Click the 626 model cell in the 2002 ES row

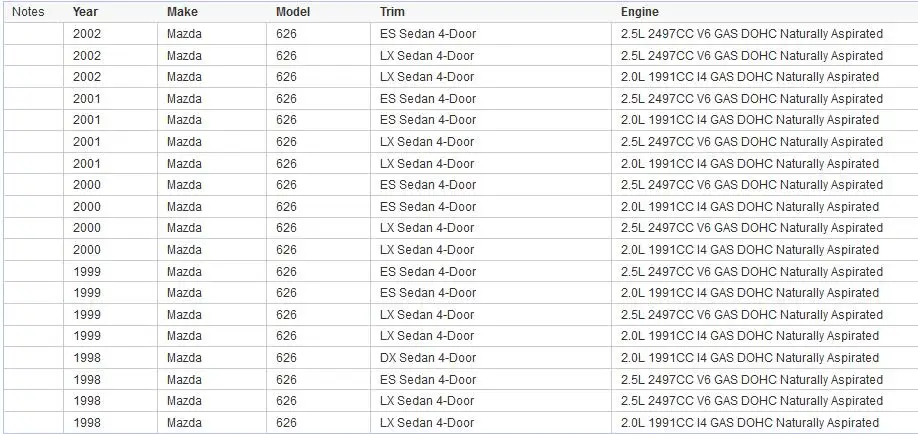pyautogui.click(x=318, y=34)
